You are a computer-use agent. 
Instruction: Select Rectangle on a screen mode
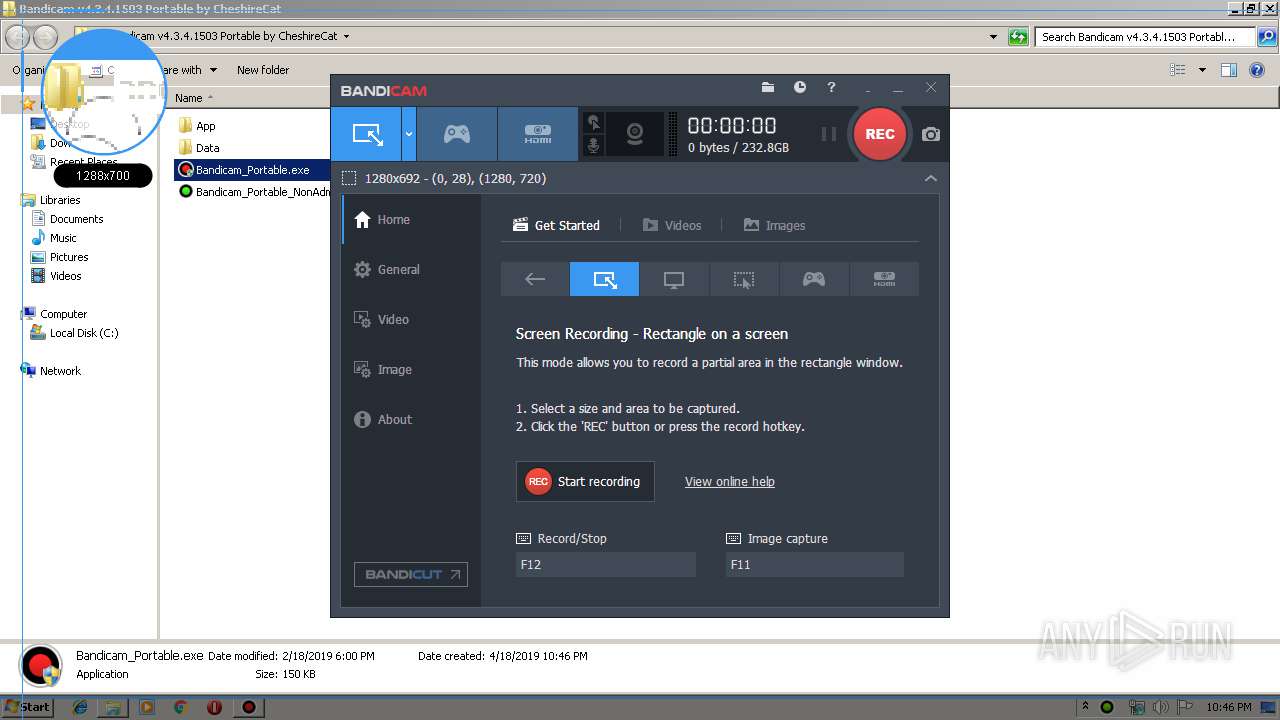[604, 279]
